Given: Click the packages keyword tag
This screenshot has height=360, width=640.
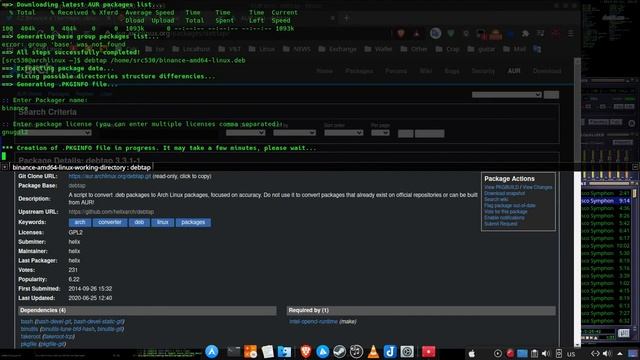Looking at the screenshot, I should pos(193,222).
